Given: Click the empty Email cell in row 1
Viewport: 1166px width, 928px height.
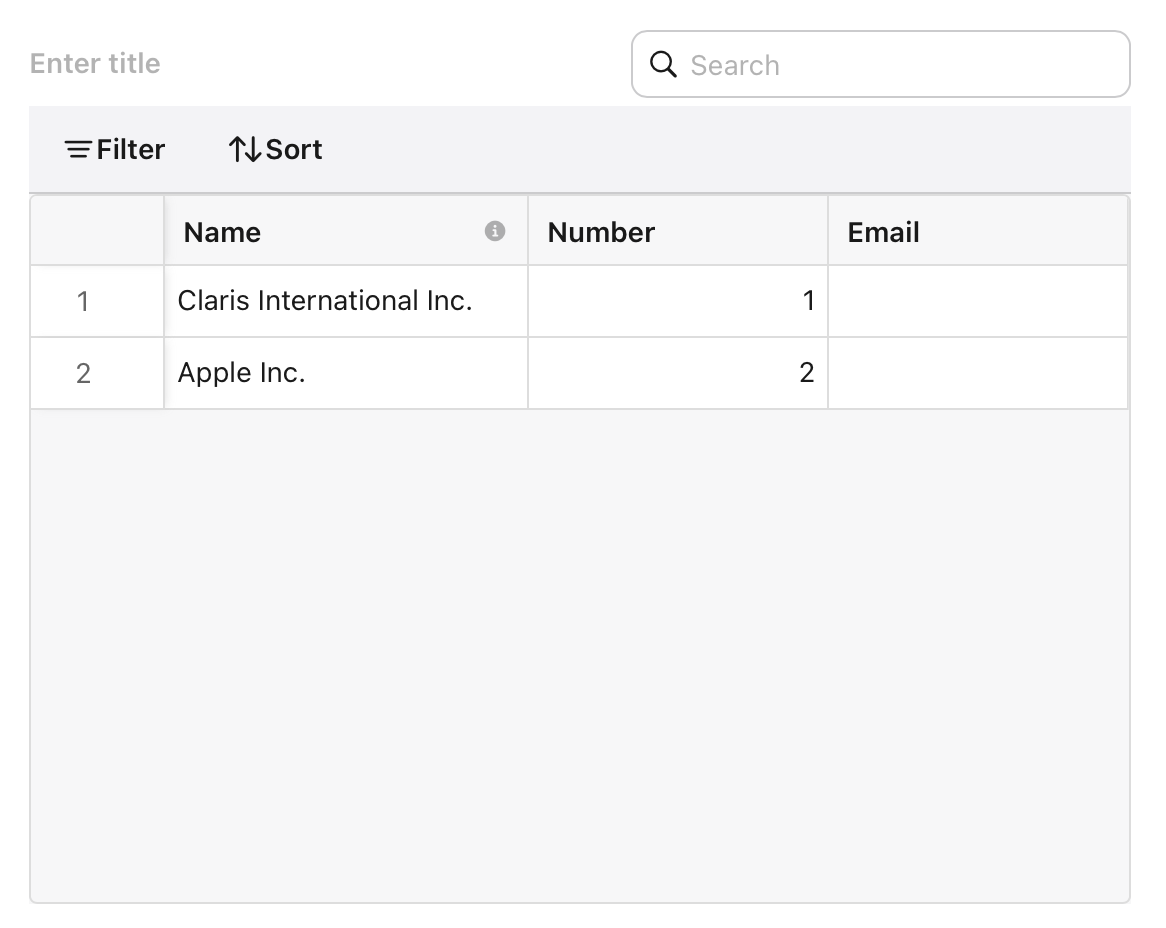Looking at the screenshot, I should [x=978, y=301].
